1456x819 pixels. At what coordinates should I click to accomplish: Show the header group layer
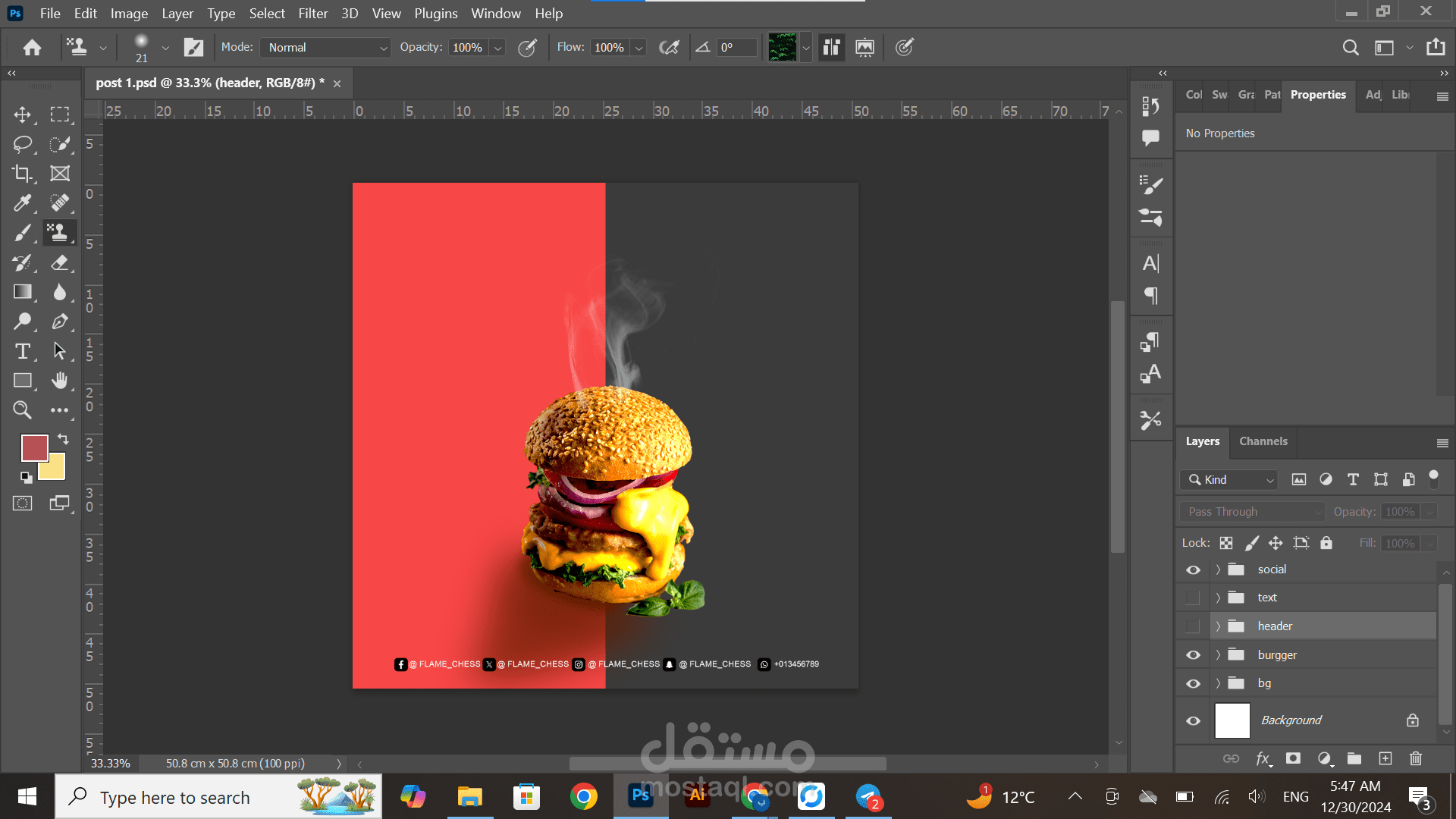tap(1193, 626)
